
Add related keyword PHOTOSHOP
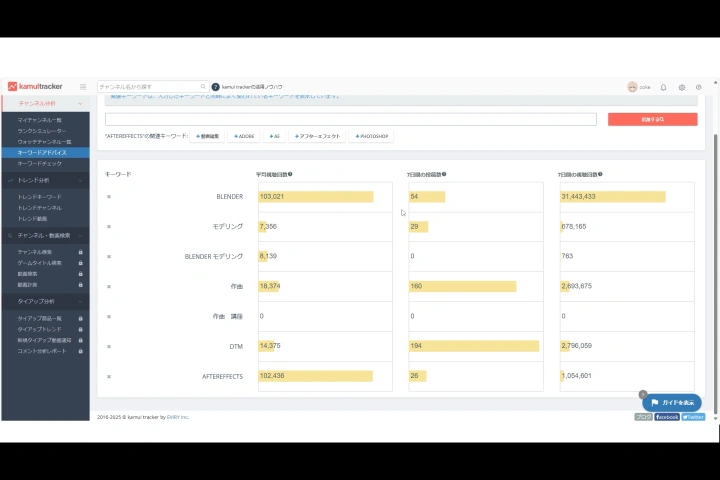pos(371,136)
